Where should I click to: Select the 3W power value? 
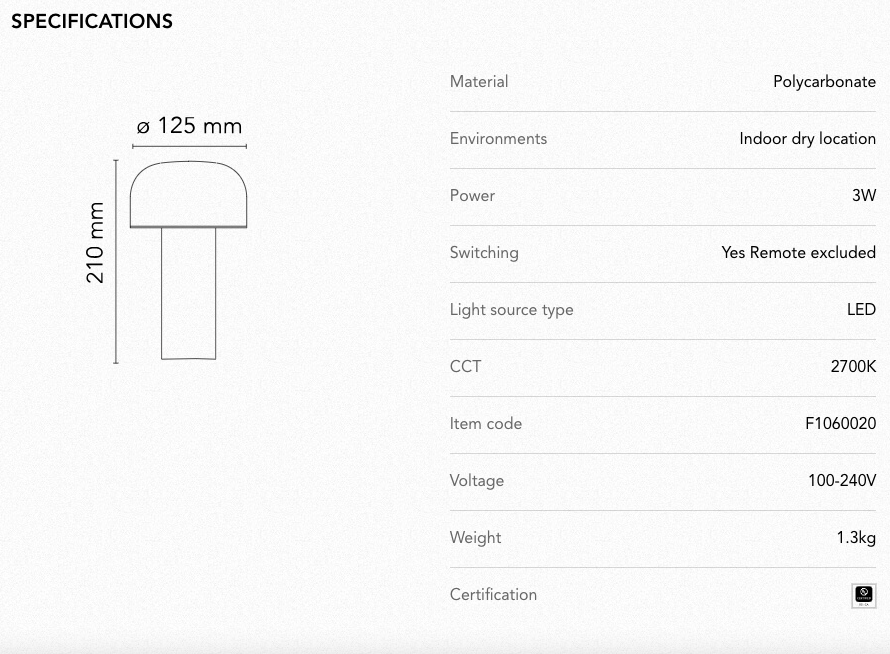(x=864, y=195)
